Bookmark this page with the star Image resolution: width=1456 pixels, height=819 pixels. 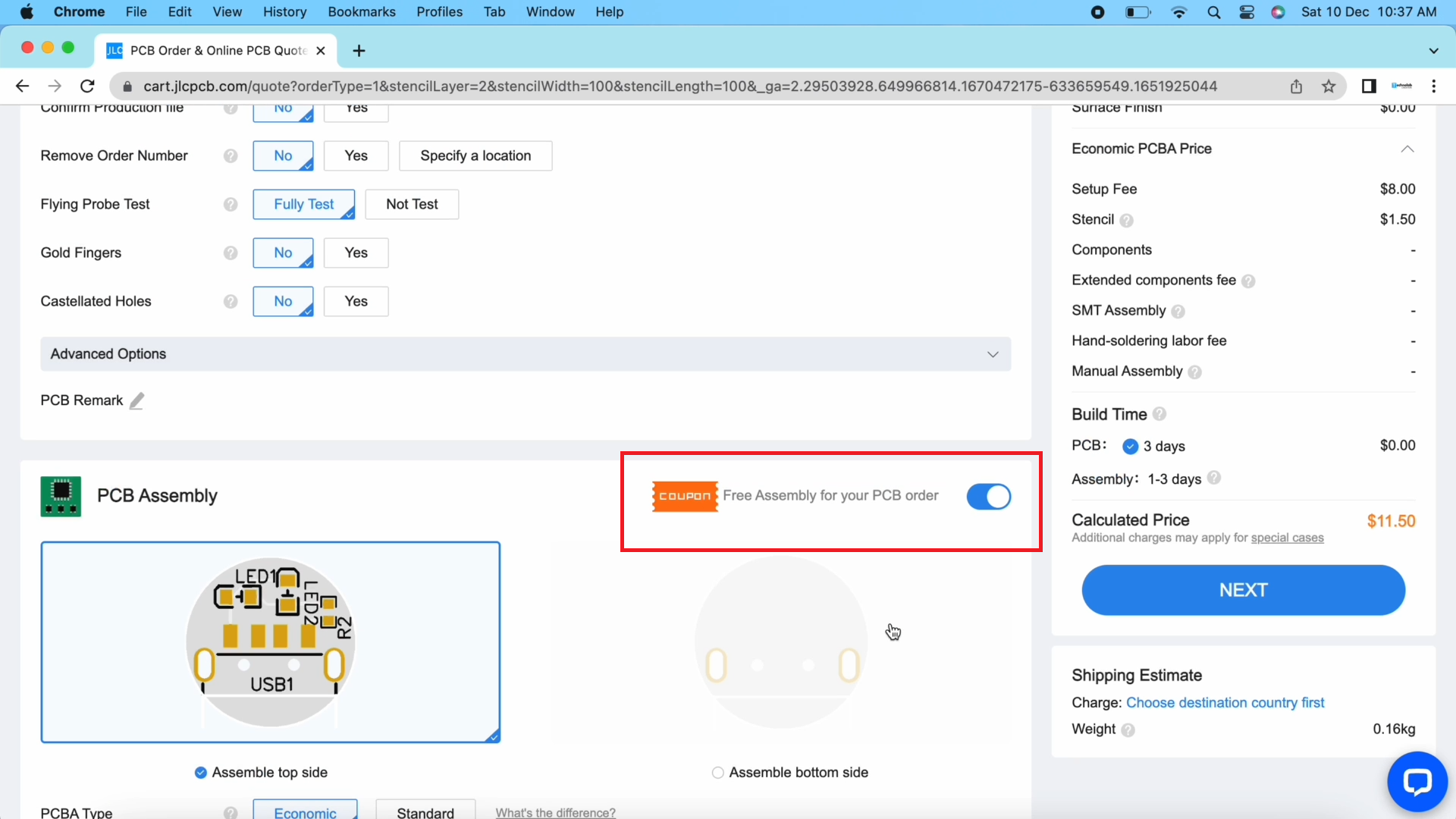(x=1329, y=86)
